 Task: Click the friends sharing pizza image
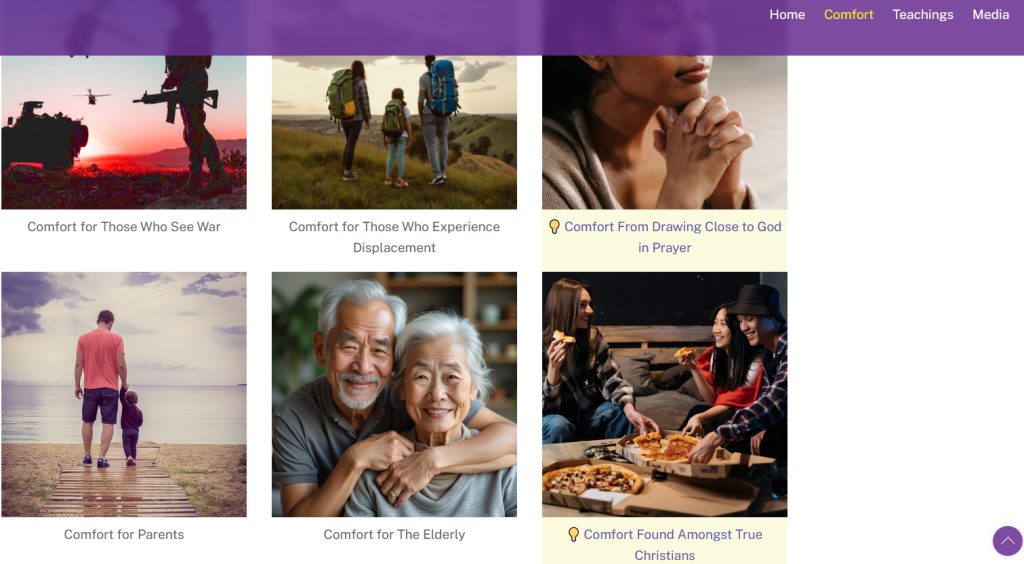665,394
